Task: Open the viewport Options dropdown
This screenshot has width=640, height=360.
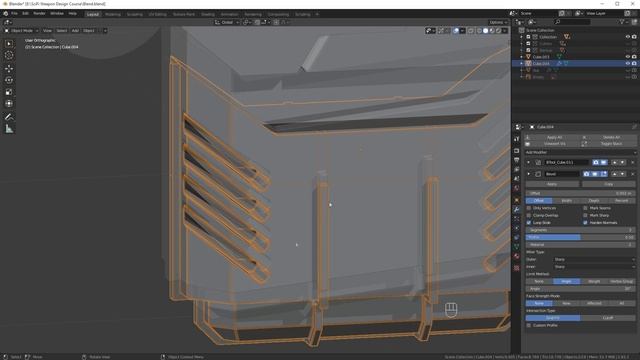Action: 498,22
